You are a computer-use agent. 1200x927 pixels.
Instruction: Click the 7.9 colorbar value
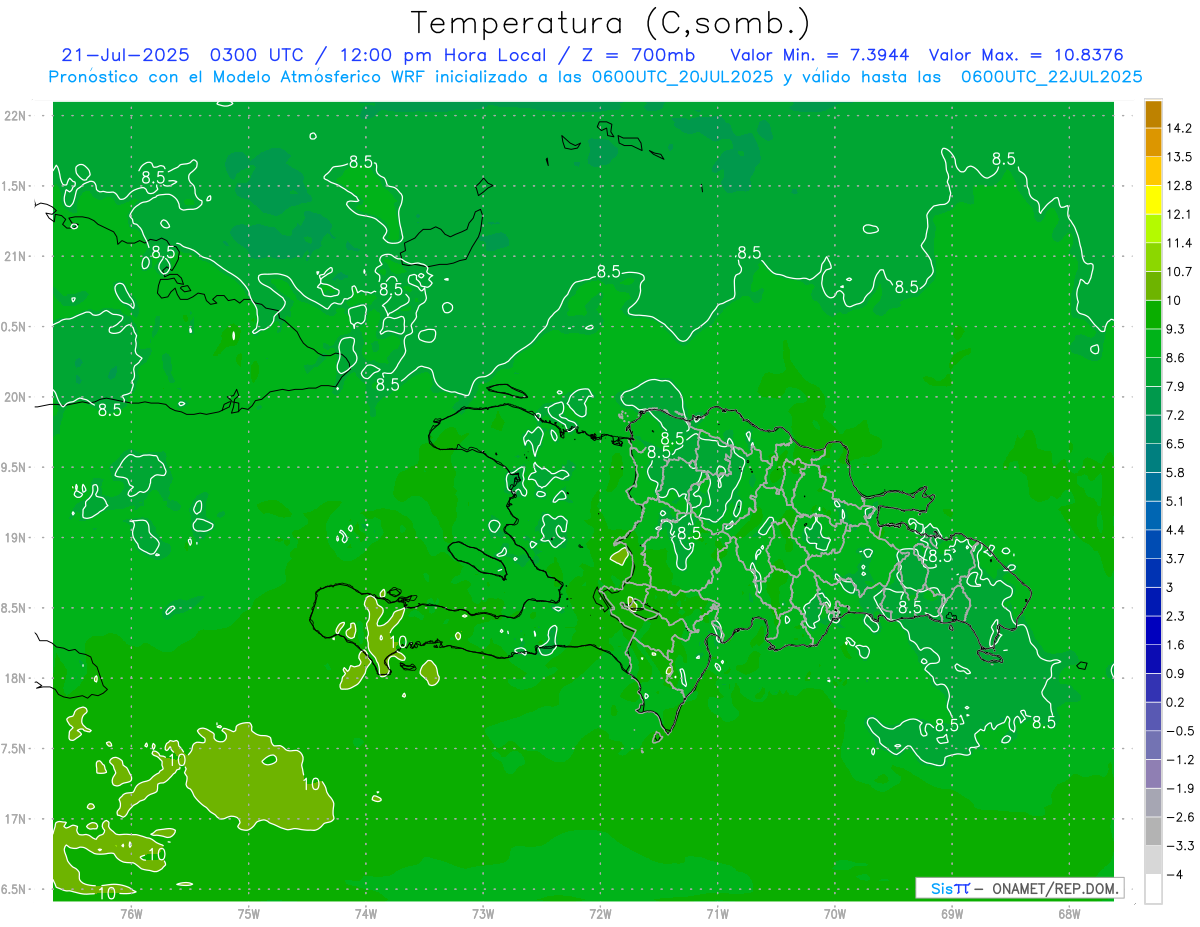click(x=1175, y=387)
